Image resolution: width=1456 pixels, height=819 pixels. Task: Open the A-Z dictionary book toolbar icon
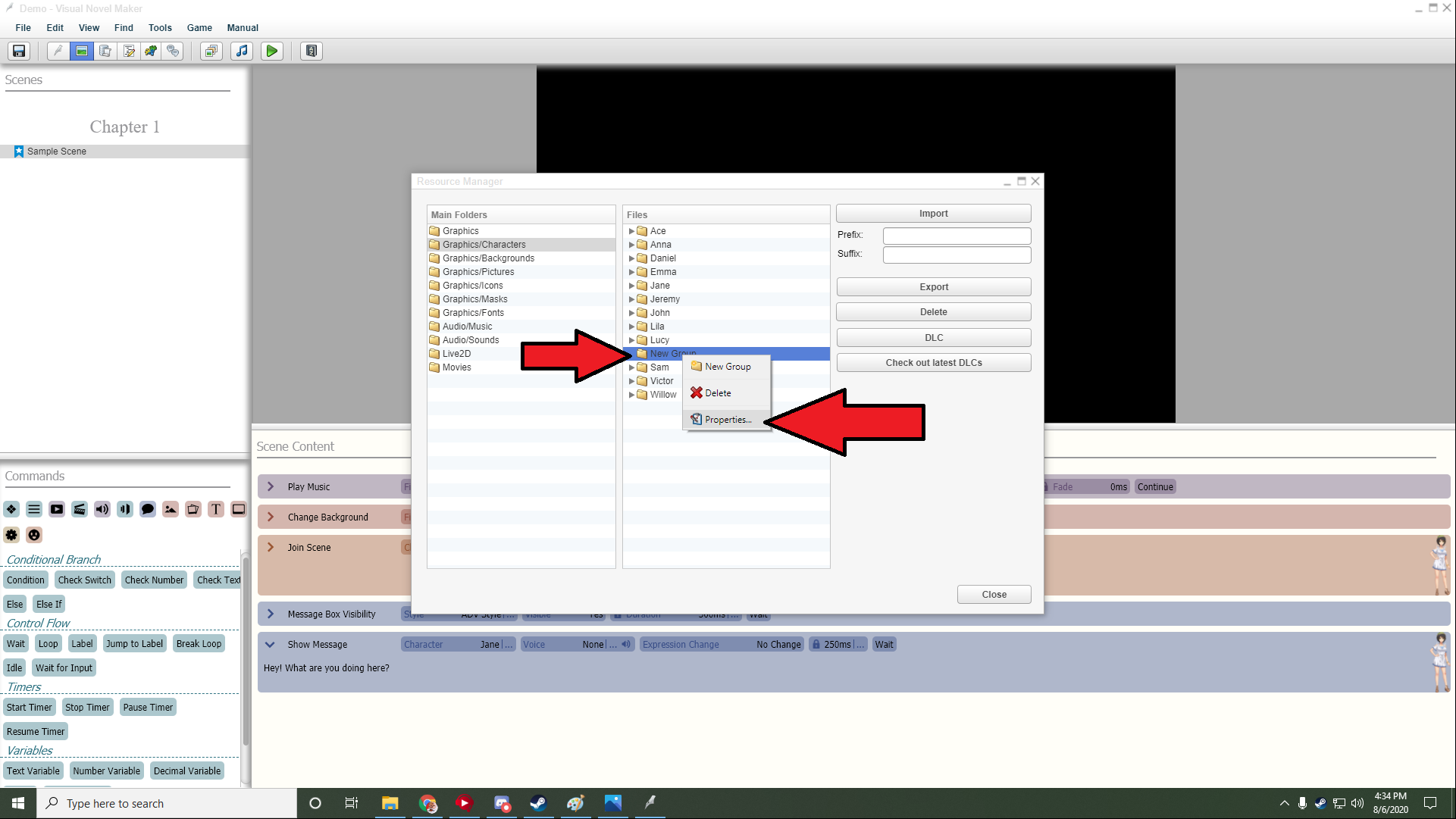click(312, 51)
